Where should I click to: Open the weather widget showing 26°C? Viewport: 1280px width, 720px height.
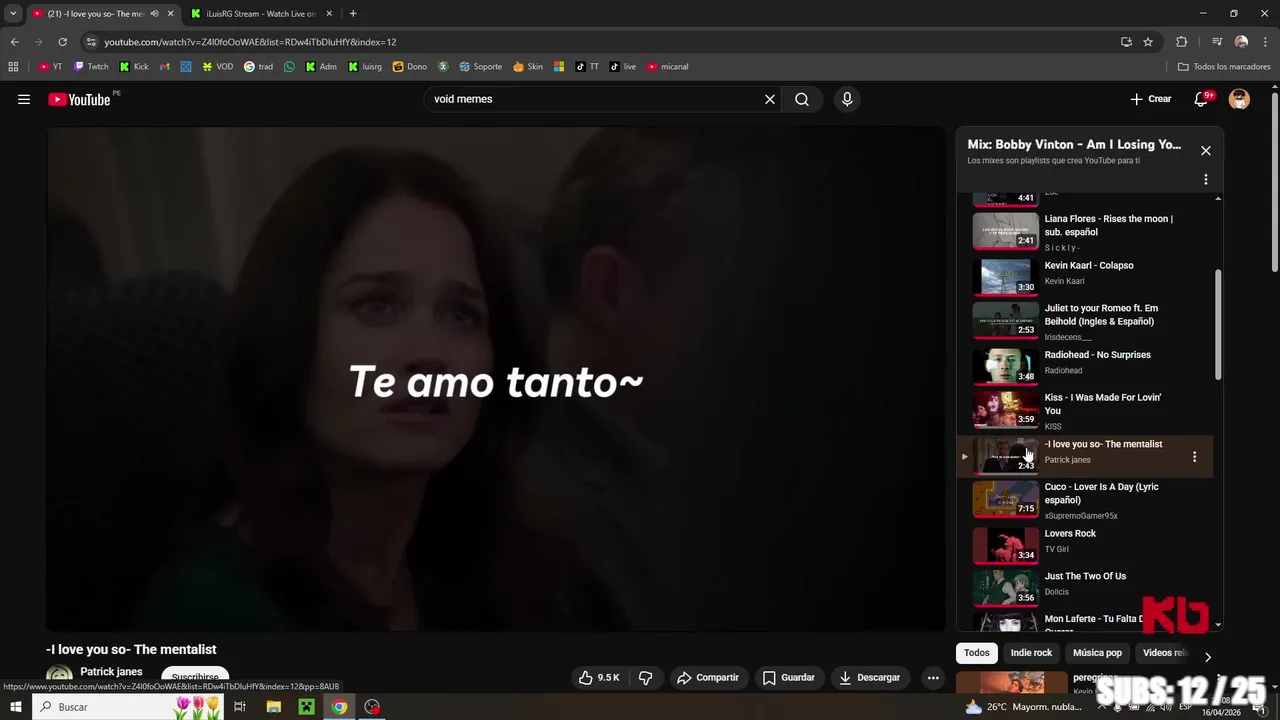click(x=1023, y=707)
